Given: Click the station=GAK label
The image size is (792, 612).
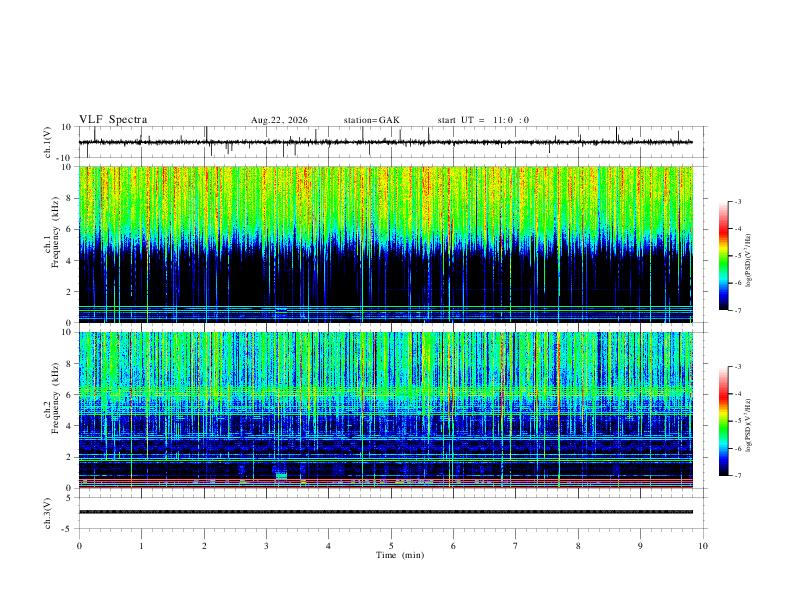Looking at the screenshot, I should 372,120.
